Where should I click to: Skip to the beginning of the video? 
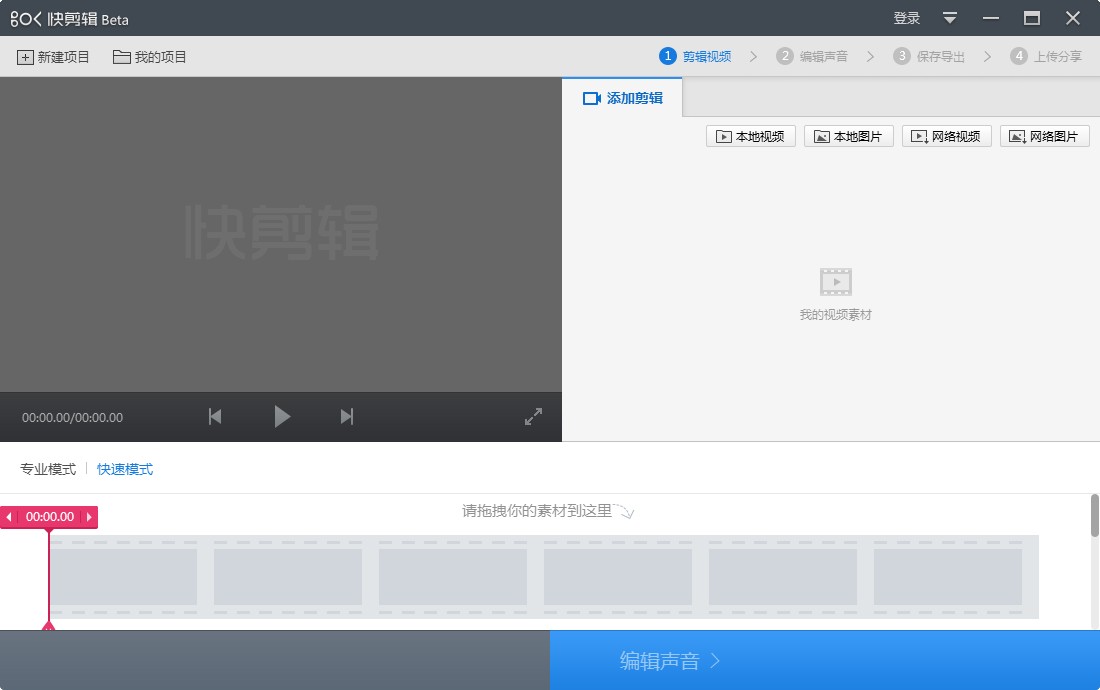214,416
